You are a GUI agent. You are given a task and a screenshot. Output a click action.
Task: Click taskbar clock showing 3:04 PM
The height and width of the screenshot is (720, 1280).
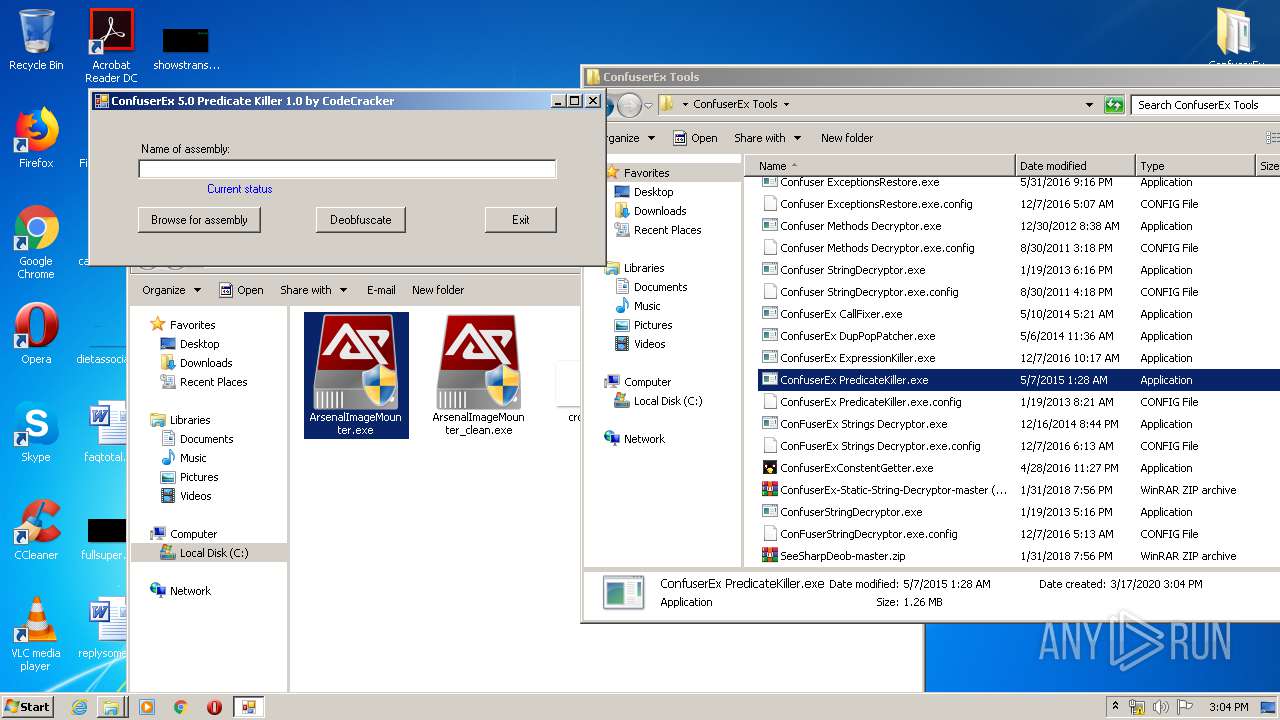point(1228,707)
